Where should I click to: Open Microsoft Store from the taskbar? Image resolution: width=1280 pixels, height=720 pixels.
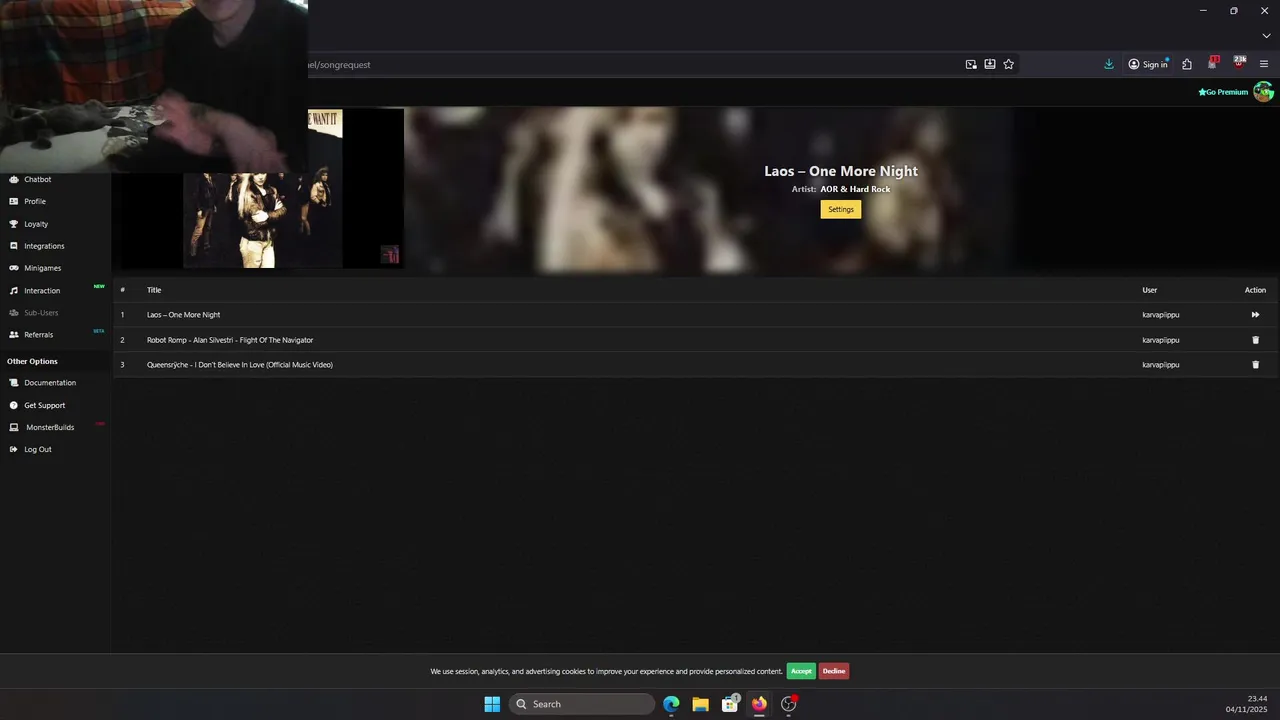click(730, 704)
